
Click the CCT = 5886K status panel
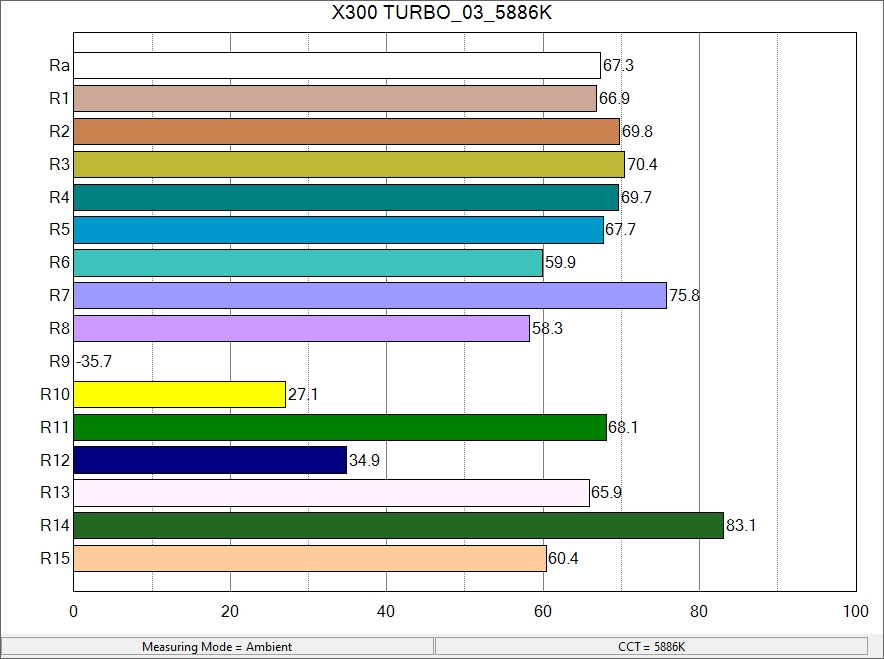pyautogui.click(x=652, y=647)
